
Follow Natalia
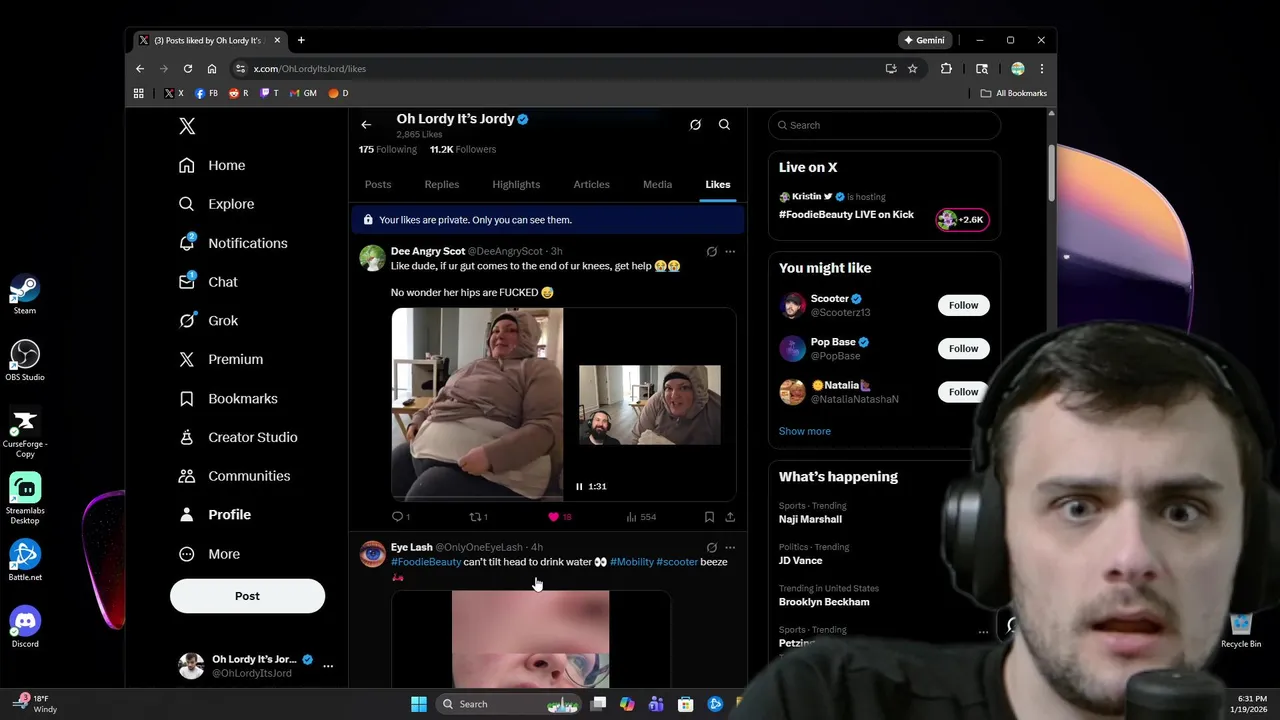click(963, 392)
